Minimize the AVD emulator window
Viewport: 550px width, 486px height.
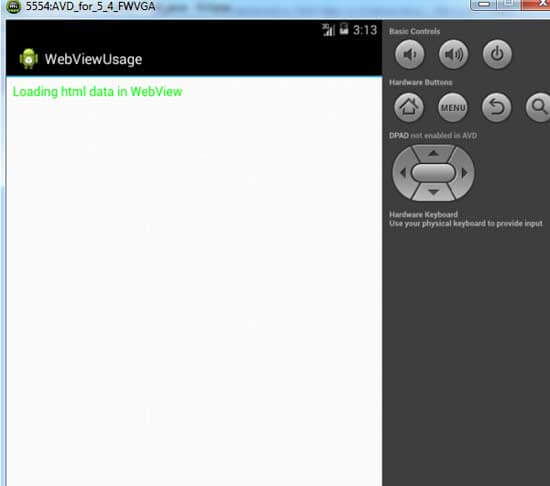(x=484, y=4)
